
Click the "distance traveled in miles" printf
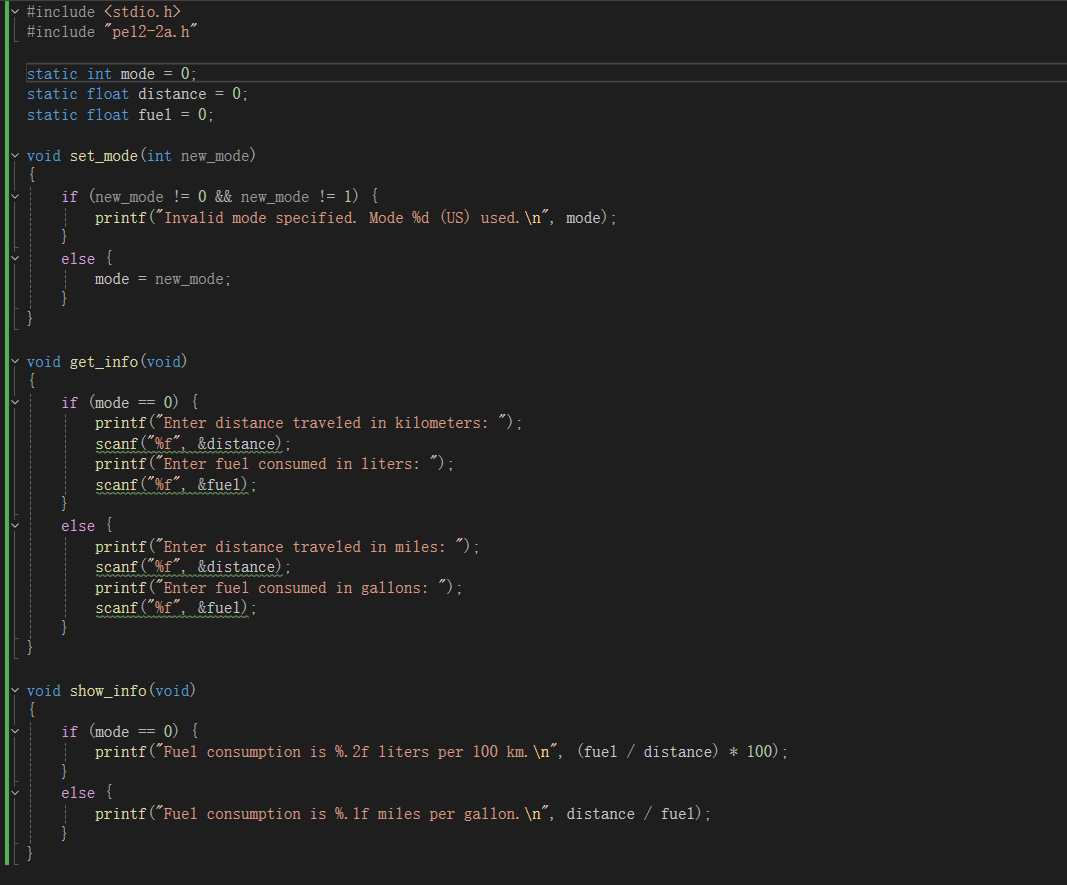coord(287,547)
